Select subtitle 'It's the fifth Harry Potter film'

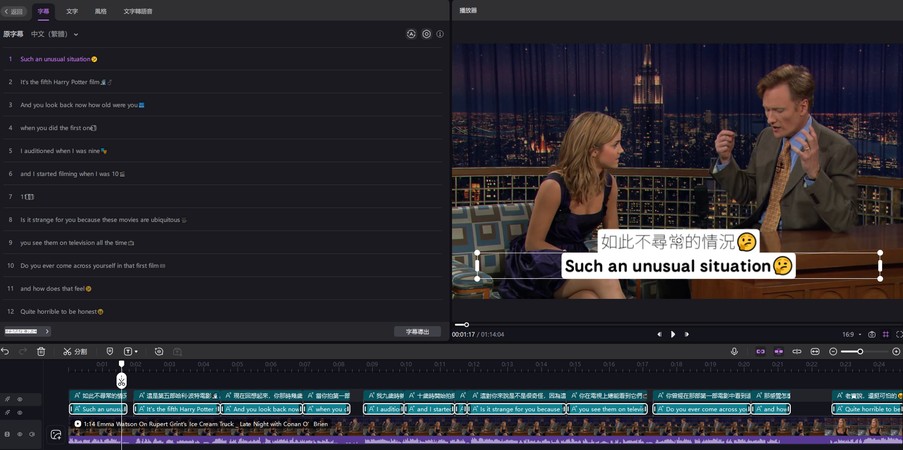223,82
